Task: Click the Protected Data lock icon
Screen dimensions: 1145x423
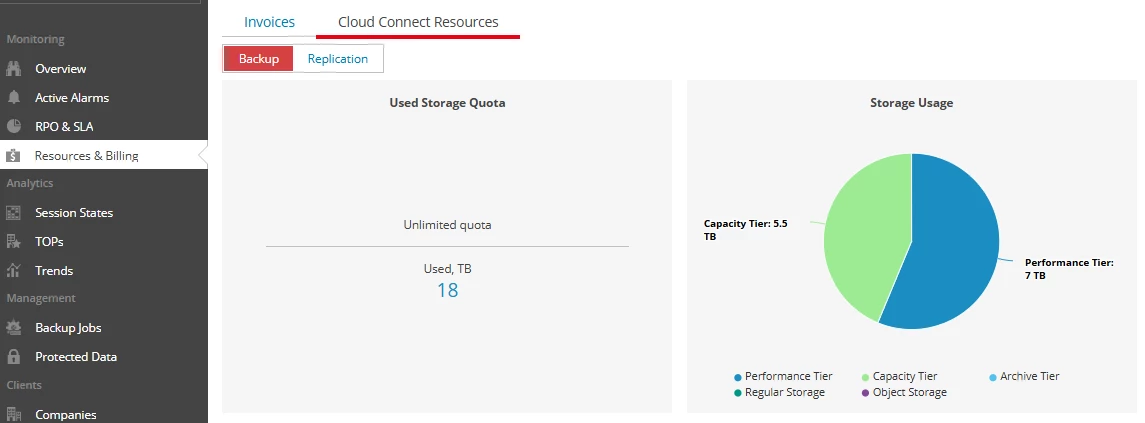Action: tap(14, 357)
